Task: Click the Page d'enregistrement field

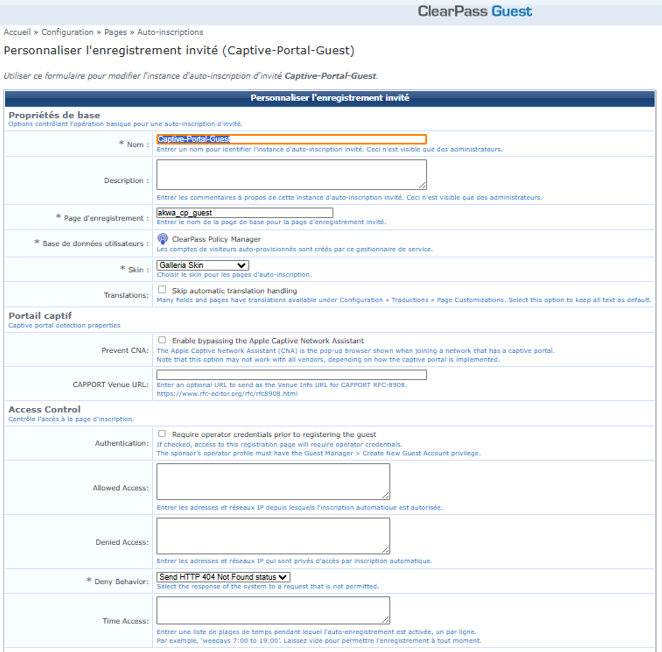Action: 244,213
